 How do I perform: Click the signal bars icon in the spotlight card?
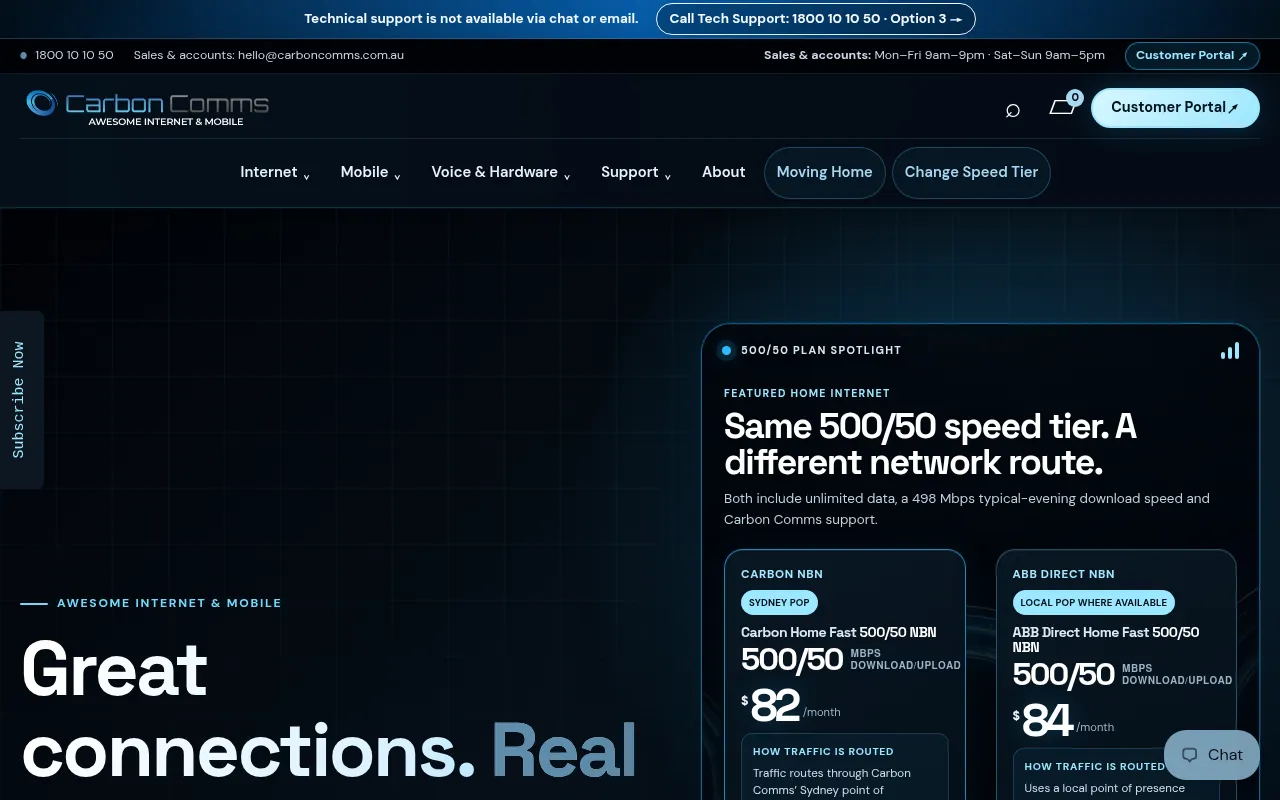(1230, 350)
